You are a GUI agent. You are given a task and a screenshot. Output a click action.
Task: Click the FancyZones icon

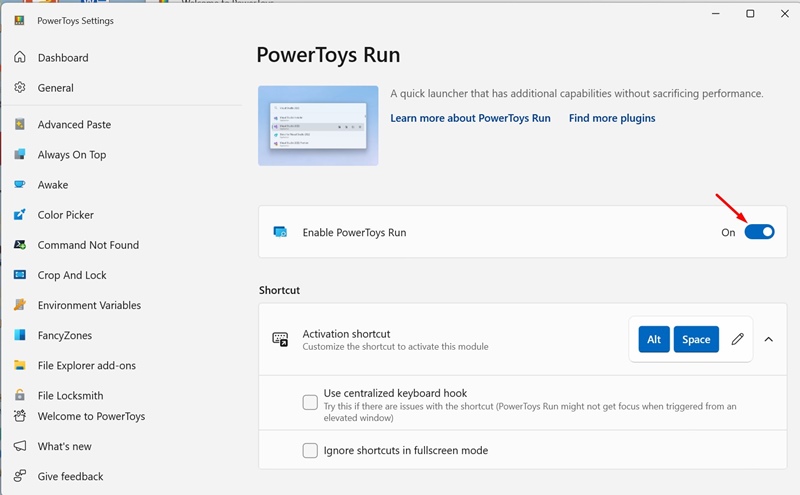pos(19,335)
